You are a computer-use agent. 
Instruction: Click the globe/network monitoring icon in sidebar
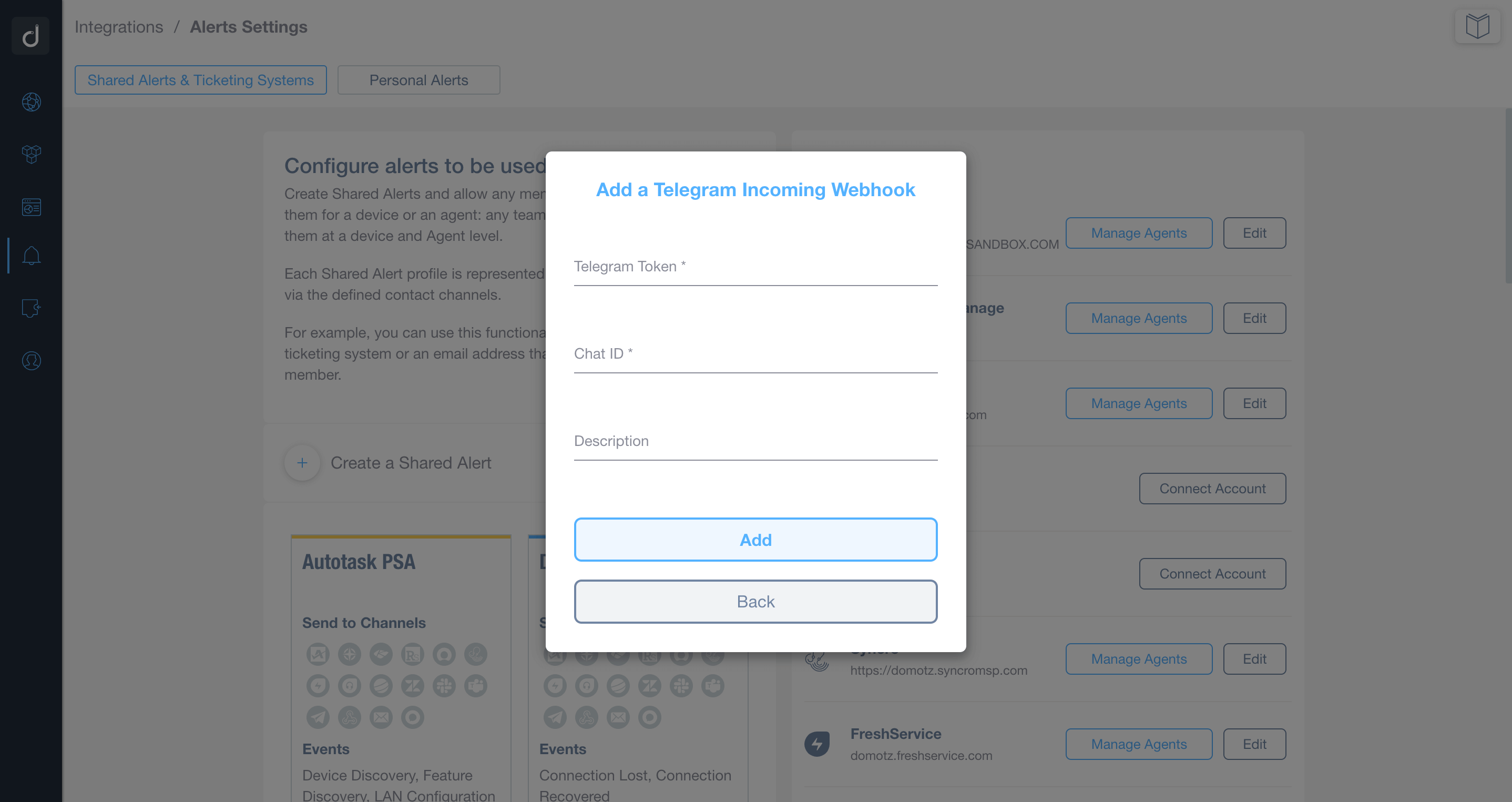(x=31, y=101)
